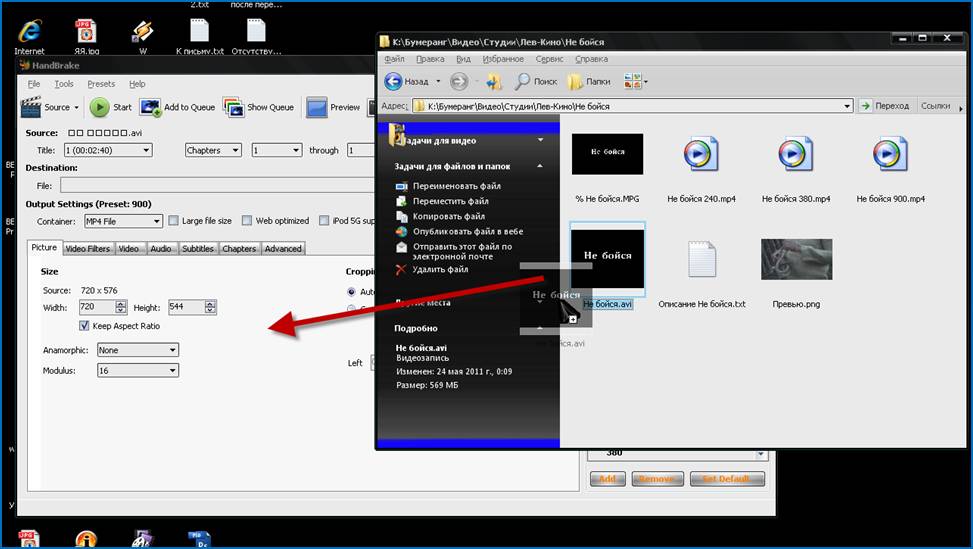This screenshot has width=973, height=549.
Task: Click the red Удалить файл icon
Action: (401, 269)
